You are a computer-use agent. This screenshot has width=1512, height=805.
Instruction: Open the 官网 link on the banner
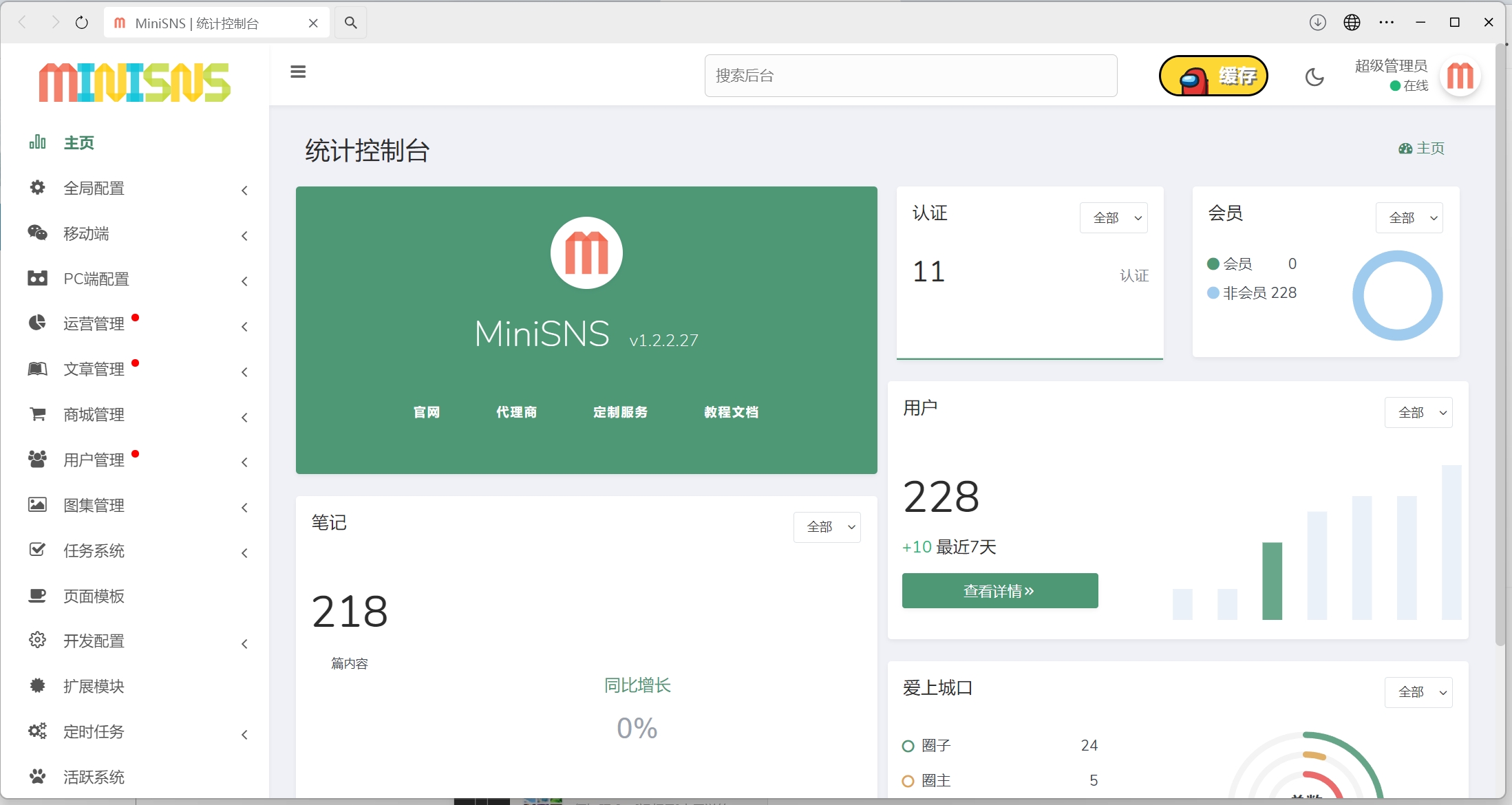click(427, 412)
